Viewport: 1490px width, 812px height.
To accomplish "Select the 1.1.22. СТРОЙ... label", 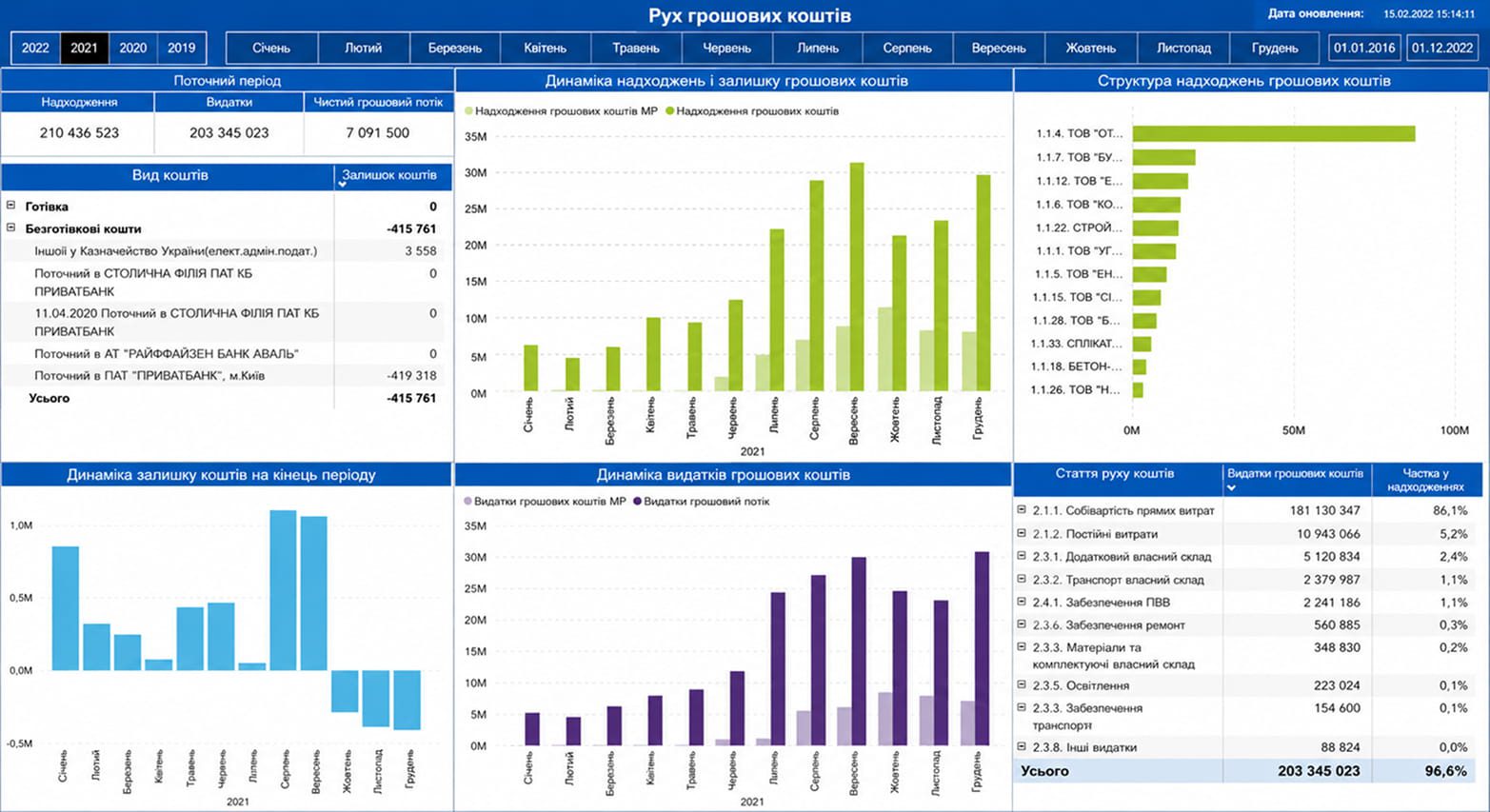I will point(1079,228).
